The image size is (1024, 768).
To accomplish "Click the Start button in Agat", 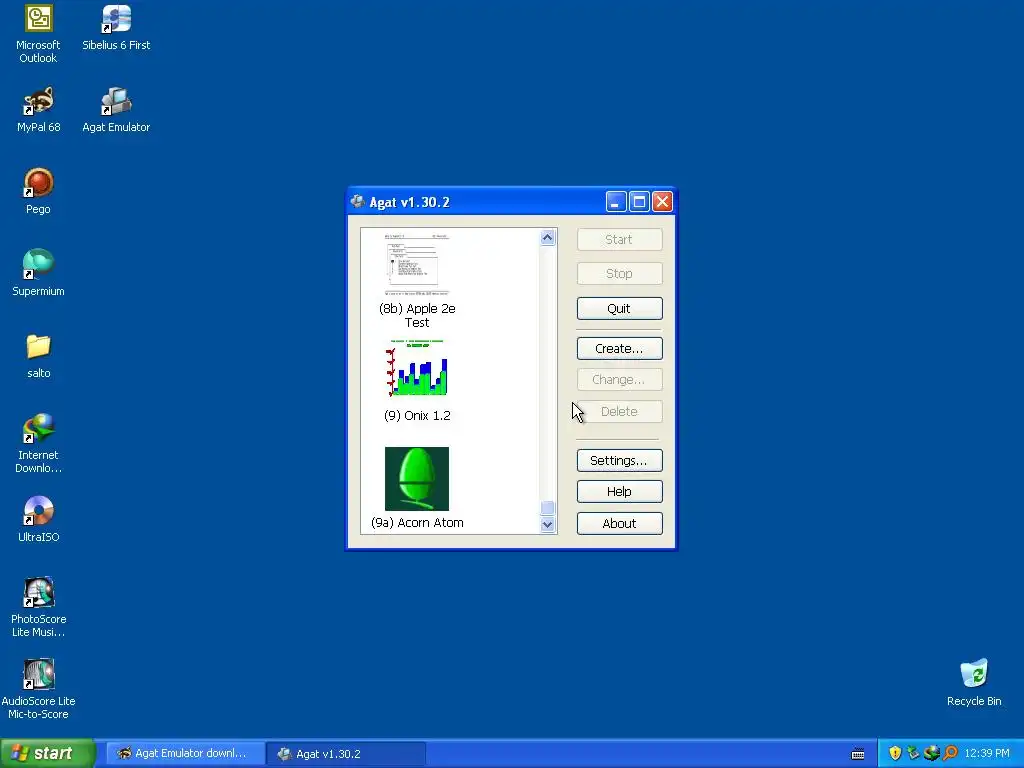I will point(619,240).
